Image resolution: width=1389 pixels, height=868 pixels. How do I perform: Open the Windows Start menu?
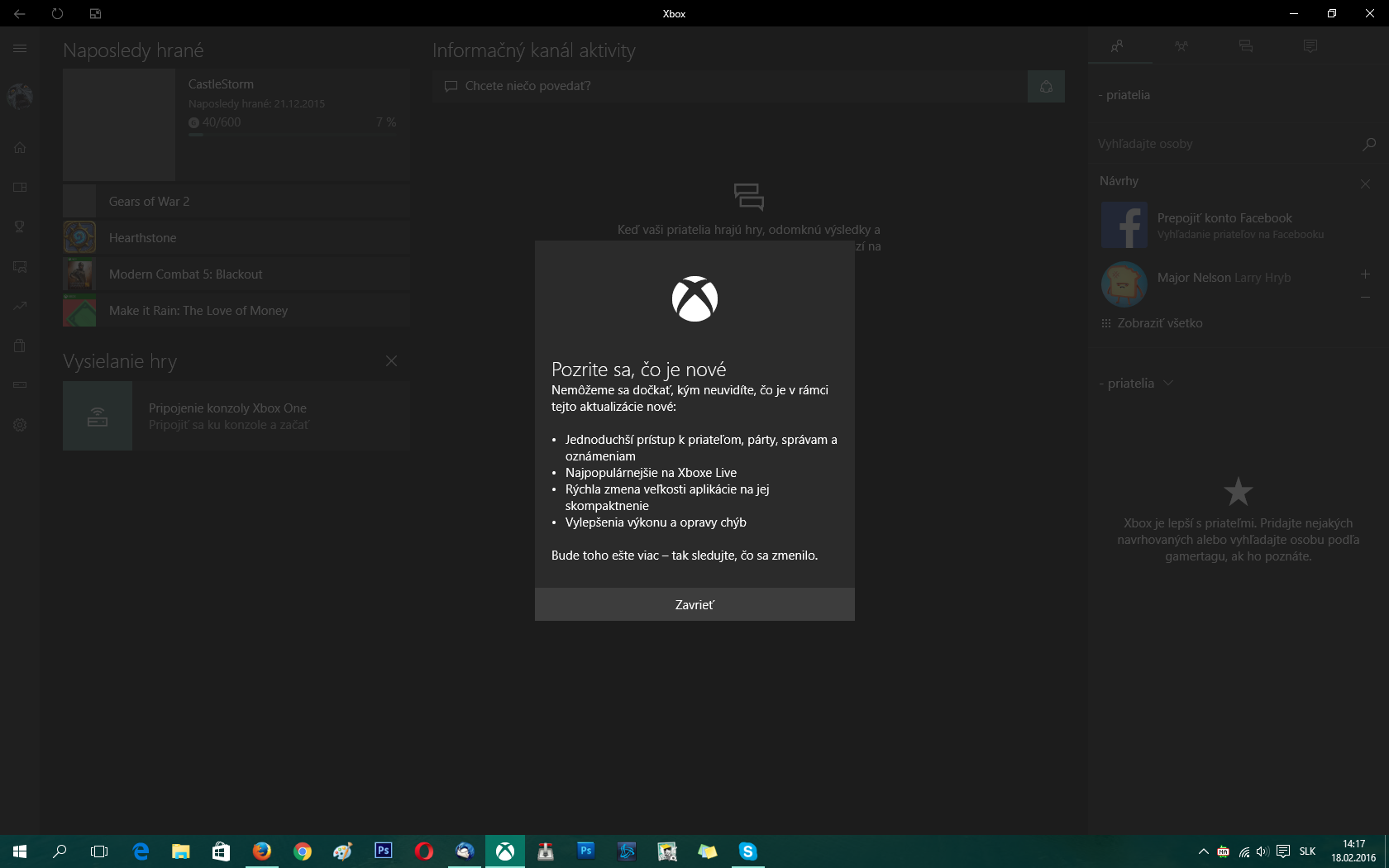[x=20, y=851]
